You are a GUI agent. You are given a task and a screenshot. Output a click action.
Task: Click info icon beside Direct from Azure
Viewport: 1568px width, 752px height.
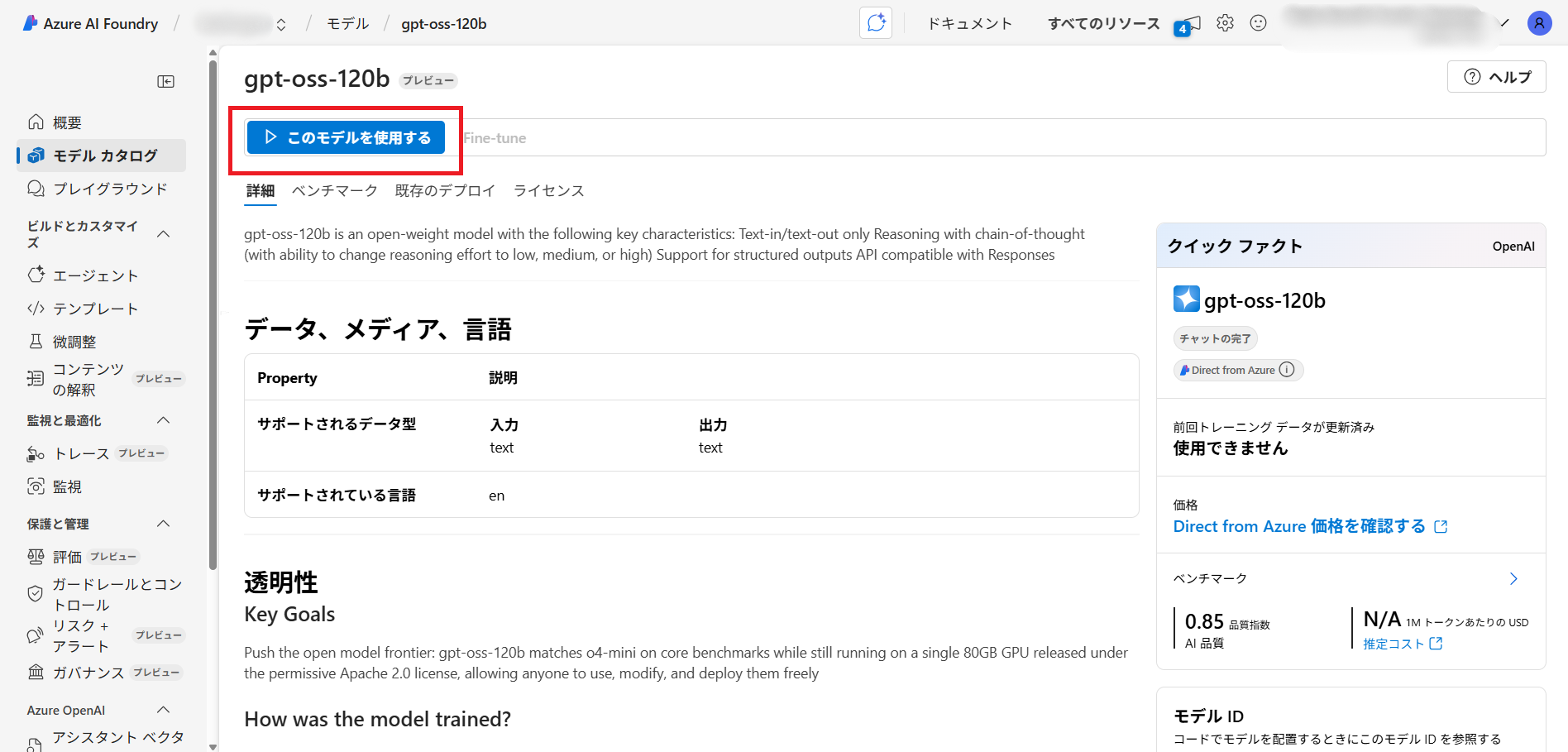[1287, 370]
